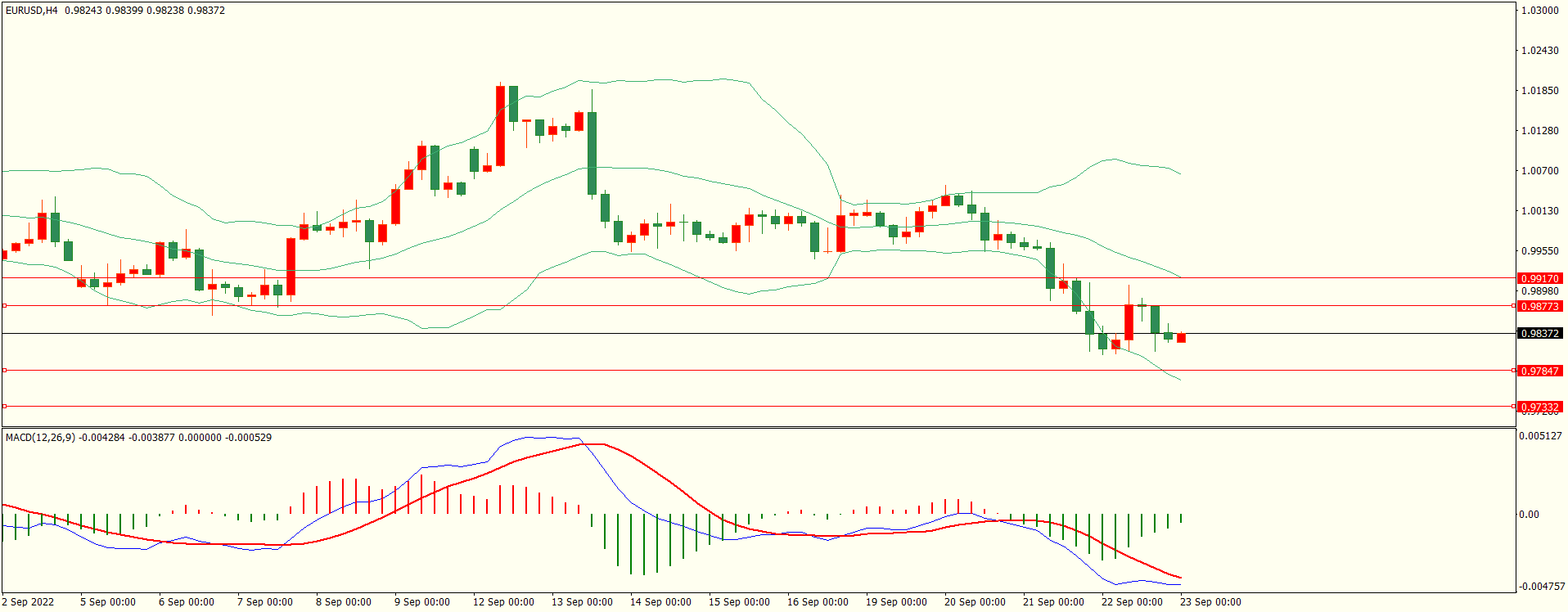The height and width of the screenshot is (612, 1568).
Task: Click the 1.01850 price scale value
Action: [x=1539, y=91]
